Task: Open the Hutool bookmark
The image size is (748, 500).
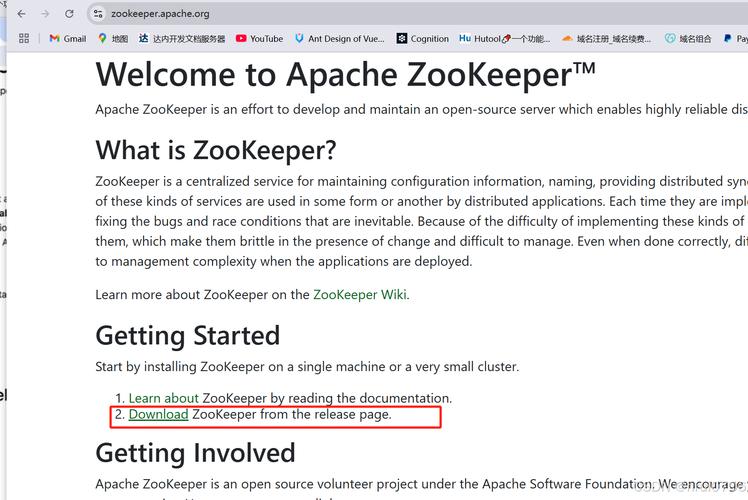Action: tap(505, 39)
